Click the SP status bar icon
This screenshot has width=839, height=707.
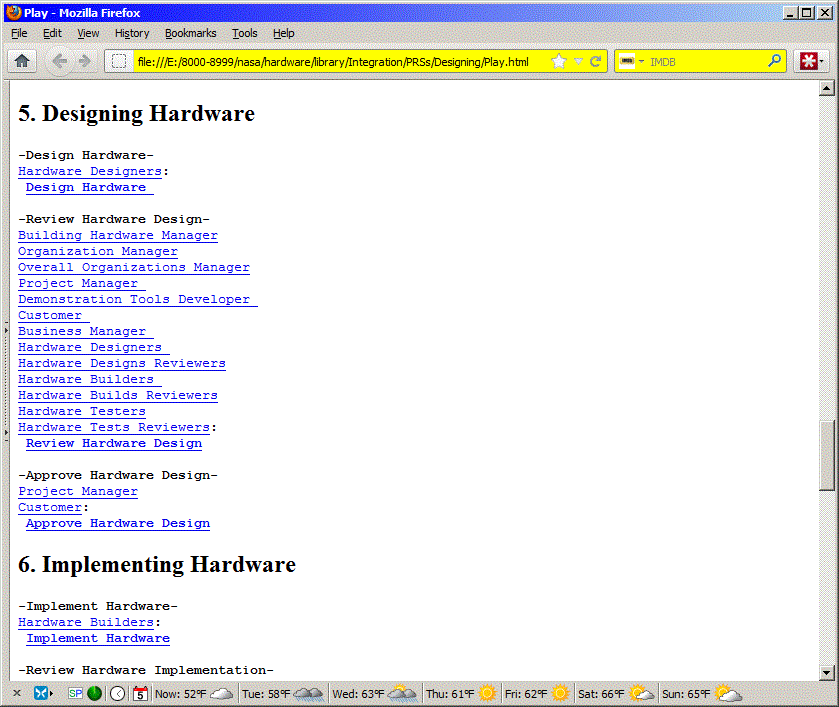75,694
